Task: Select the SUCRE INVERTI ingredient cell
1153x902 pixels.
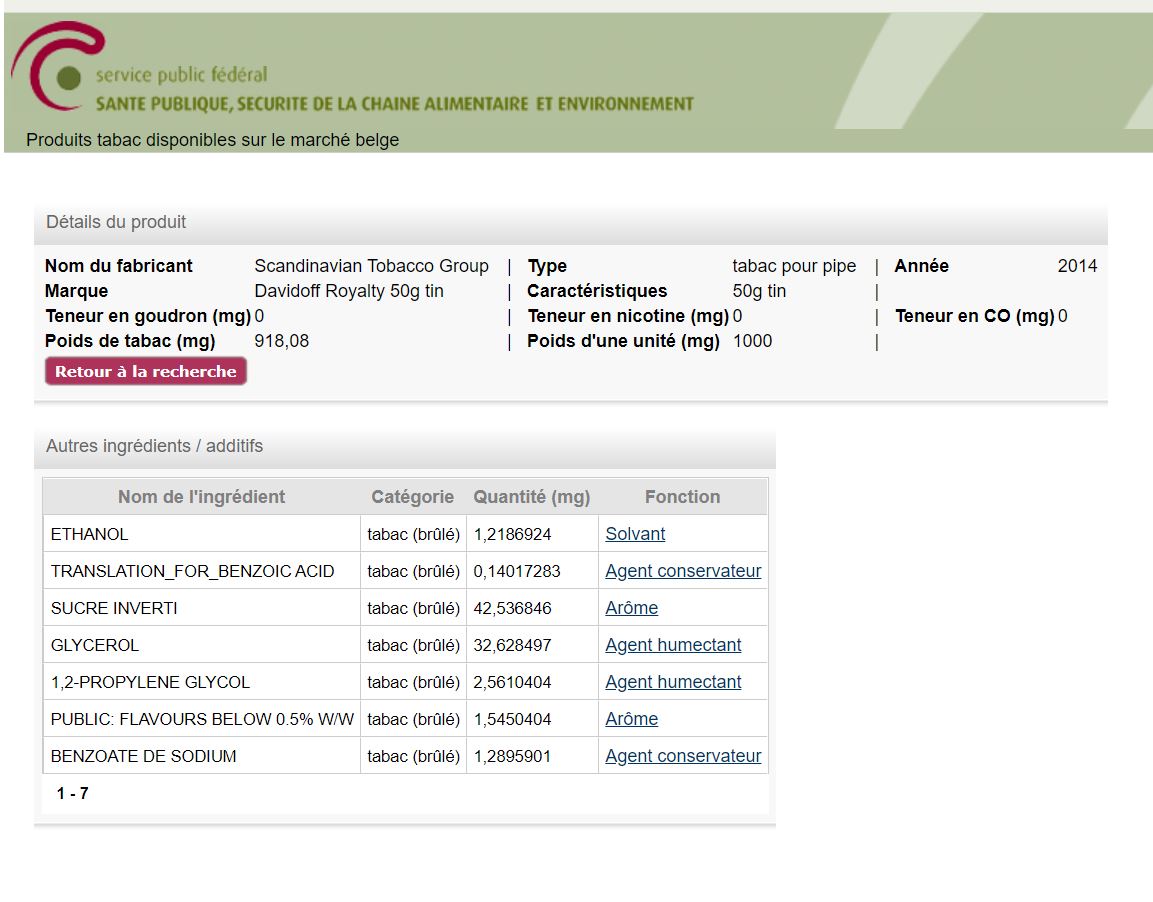Action: point(201,608)
